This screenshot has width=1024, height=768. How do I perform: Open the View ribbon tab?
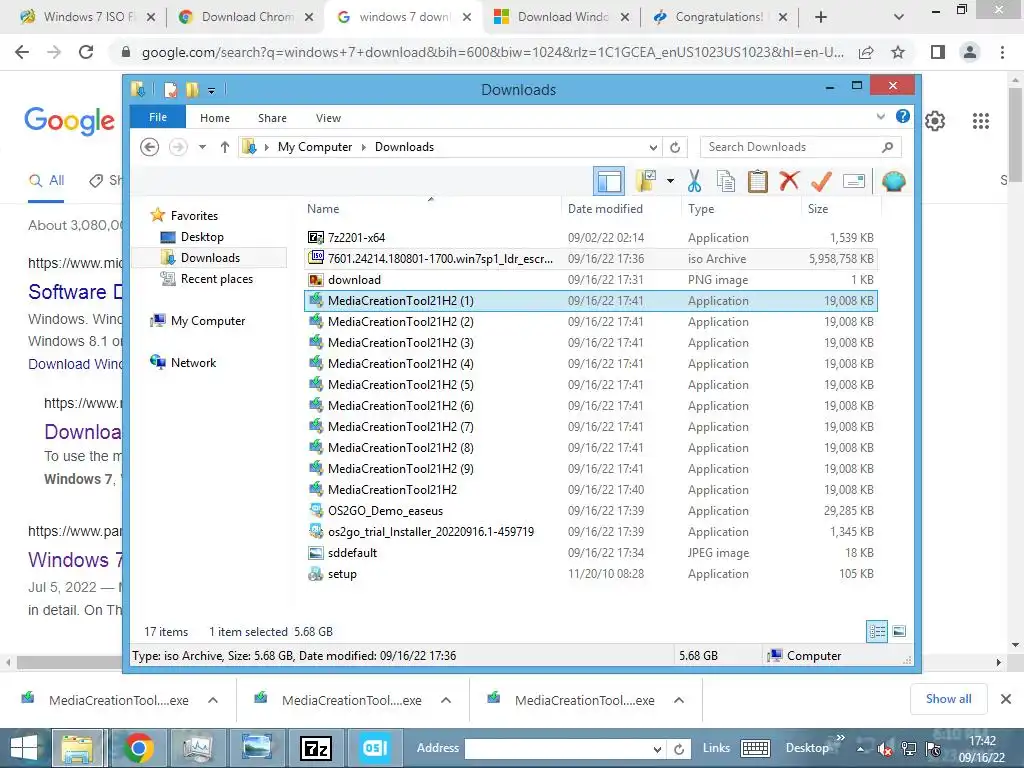pyautogui.click(x=328, y=118)
